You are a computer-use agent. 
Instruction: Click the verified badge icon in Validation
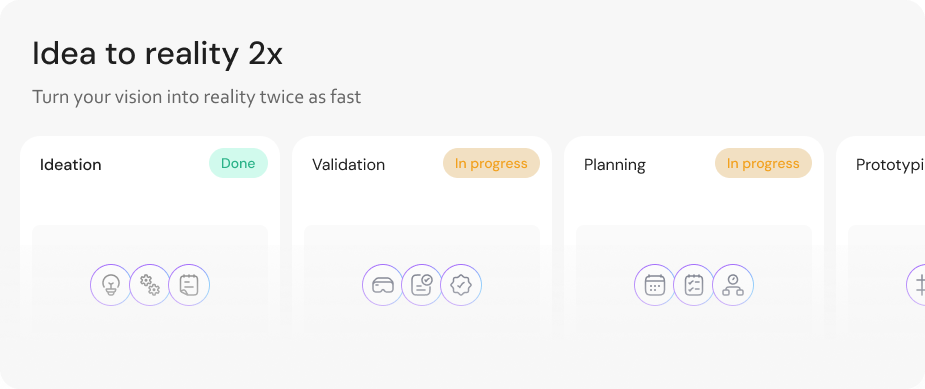pos(461,285)
